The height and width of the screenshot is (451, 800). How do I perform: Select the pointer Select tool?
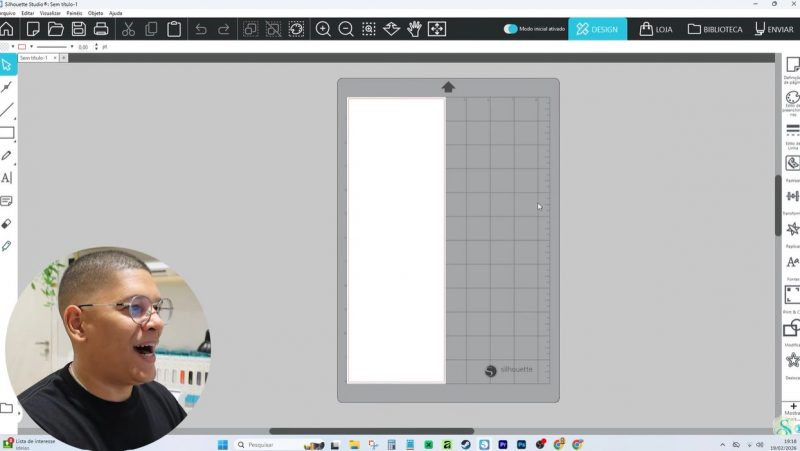pos(7,65)
